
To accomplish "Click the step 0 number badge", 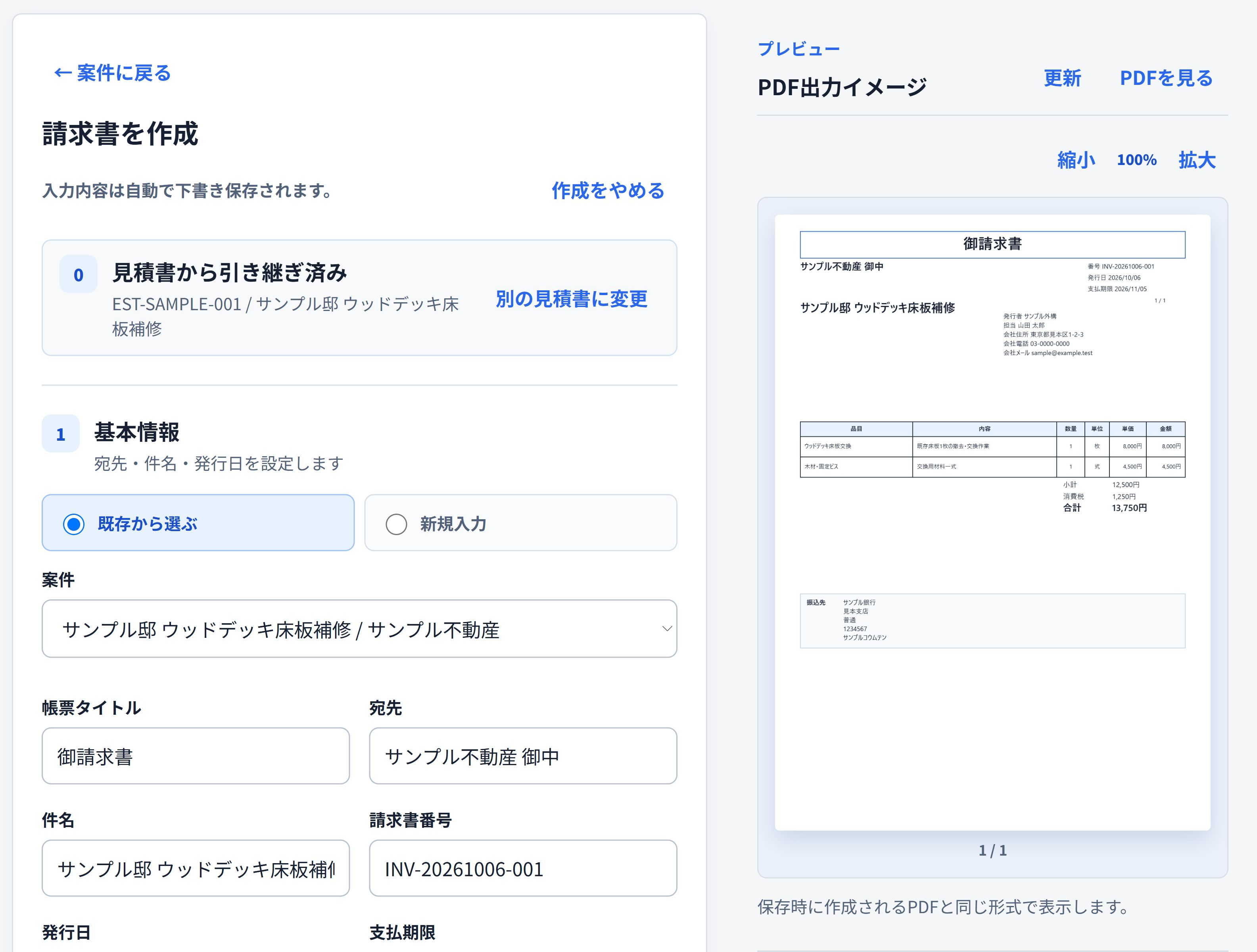I will pos(79,274).
